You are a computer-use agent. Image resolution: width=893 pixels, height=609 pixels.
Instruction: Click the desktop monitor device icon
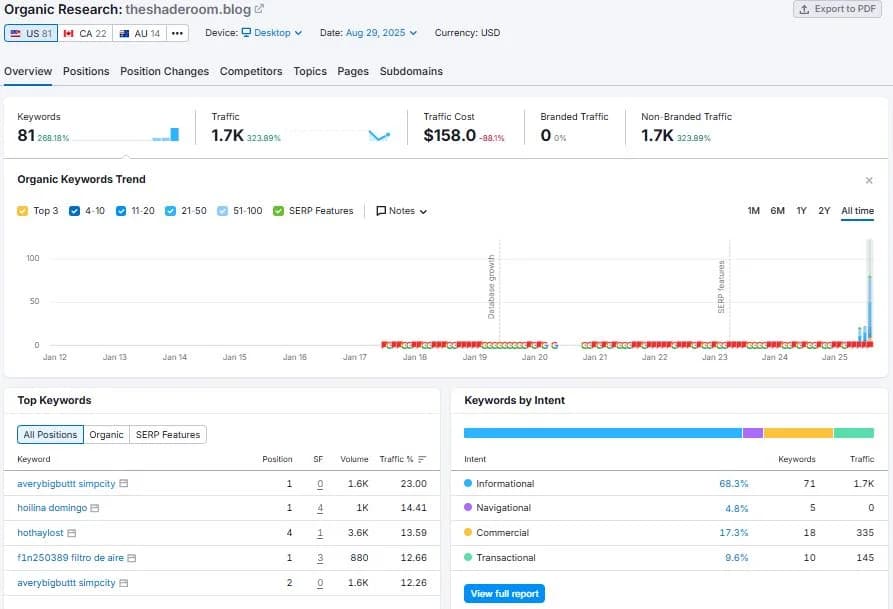(246, 32)
